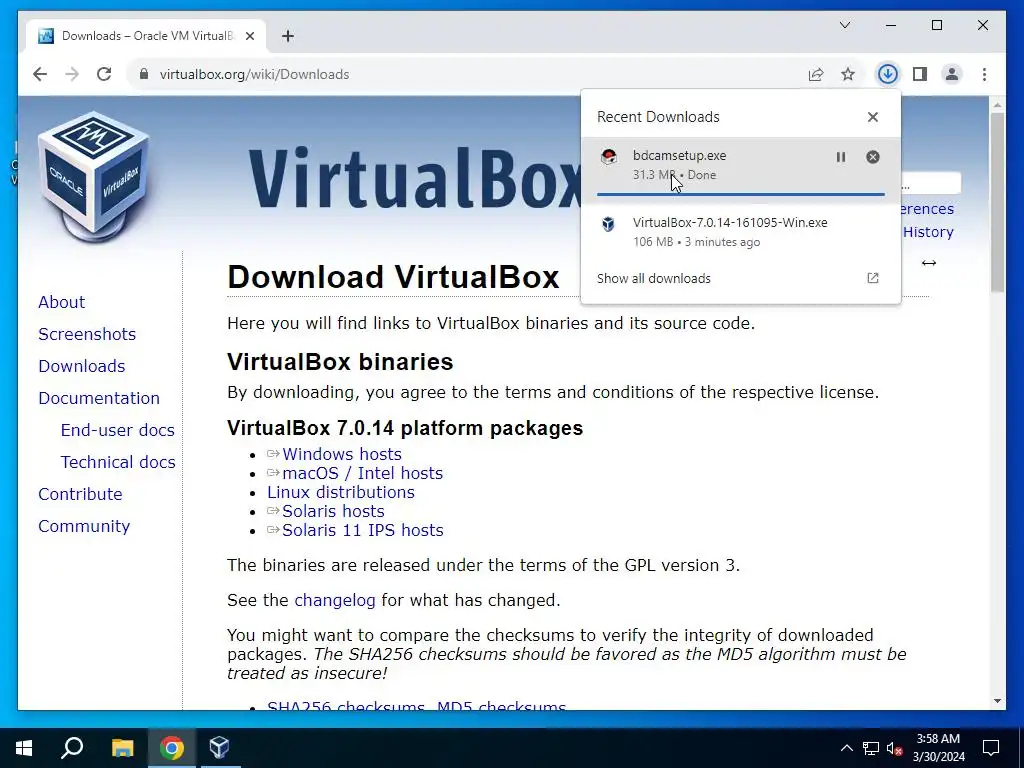Open the Documentation sidebar link
This screenshot has width=1024, height=768.
99,398
